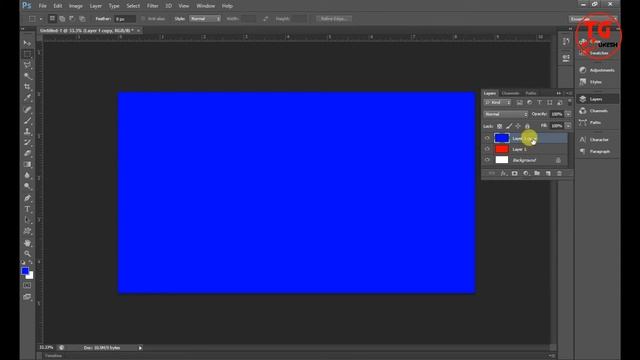Hide the Background layer
Screen dimensions: 640x360
pyautogui.click(x=487, y=160)
